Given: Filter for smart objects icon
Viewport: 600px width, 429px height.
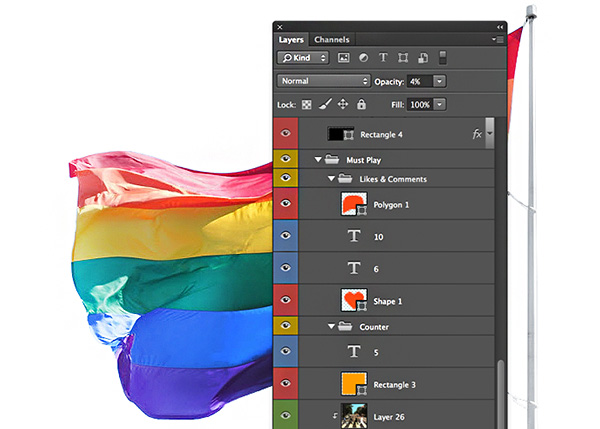Looking at the screenshot, I should pyautogui.click(x=422, y=58).
